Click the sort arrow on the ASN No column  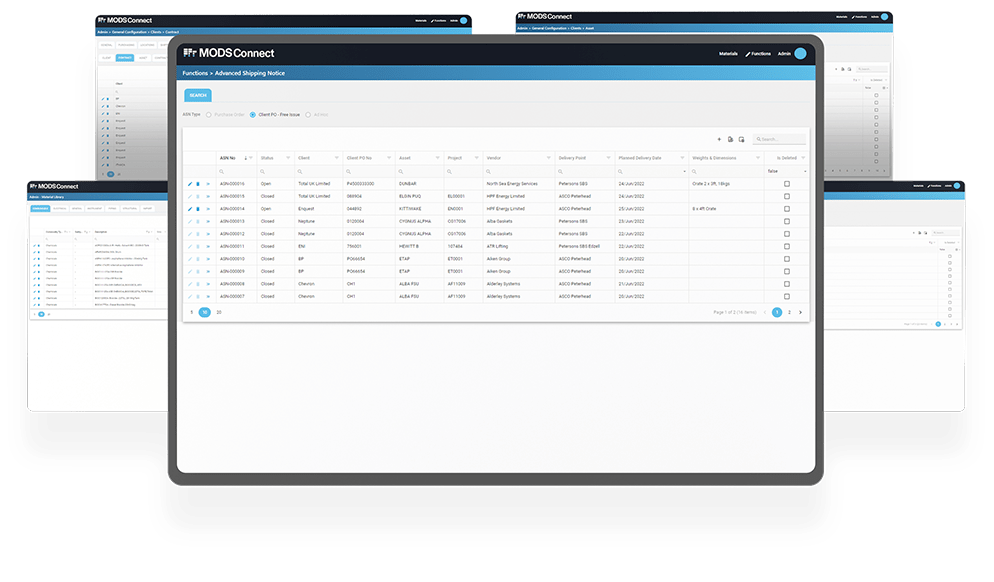pyautogui.click(x=245, y=158)
